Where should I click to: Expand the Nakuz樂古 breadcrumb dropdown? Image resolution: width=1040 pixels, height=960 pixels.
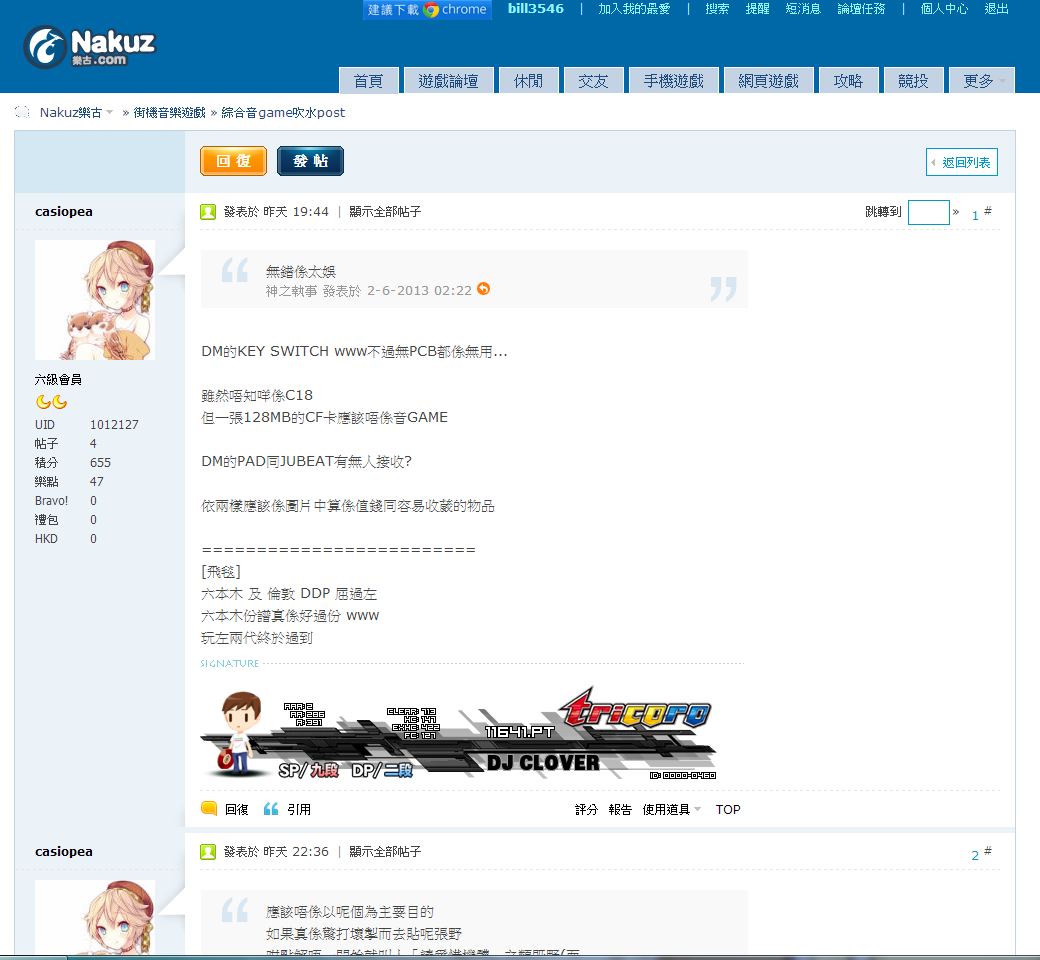109,112
